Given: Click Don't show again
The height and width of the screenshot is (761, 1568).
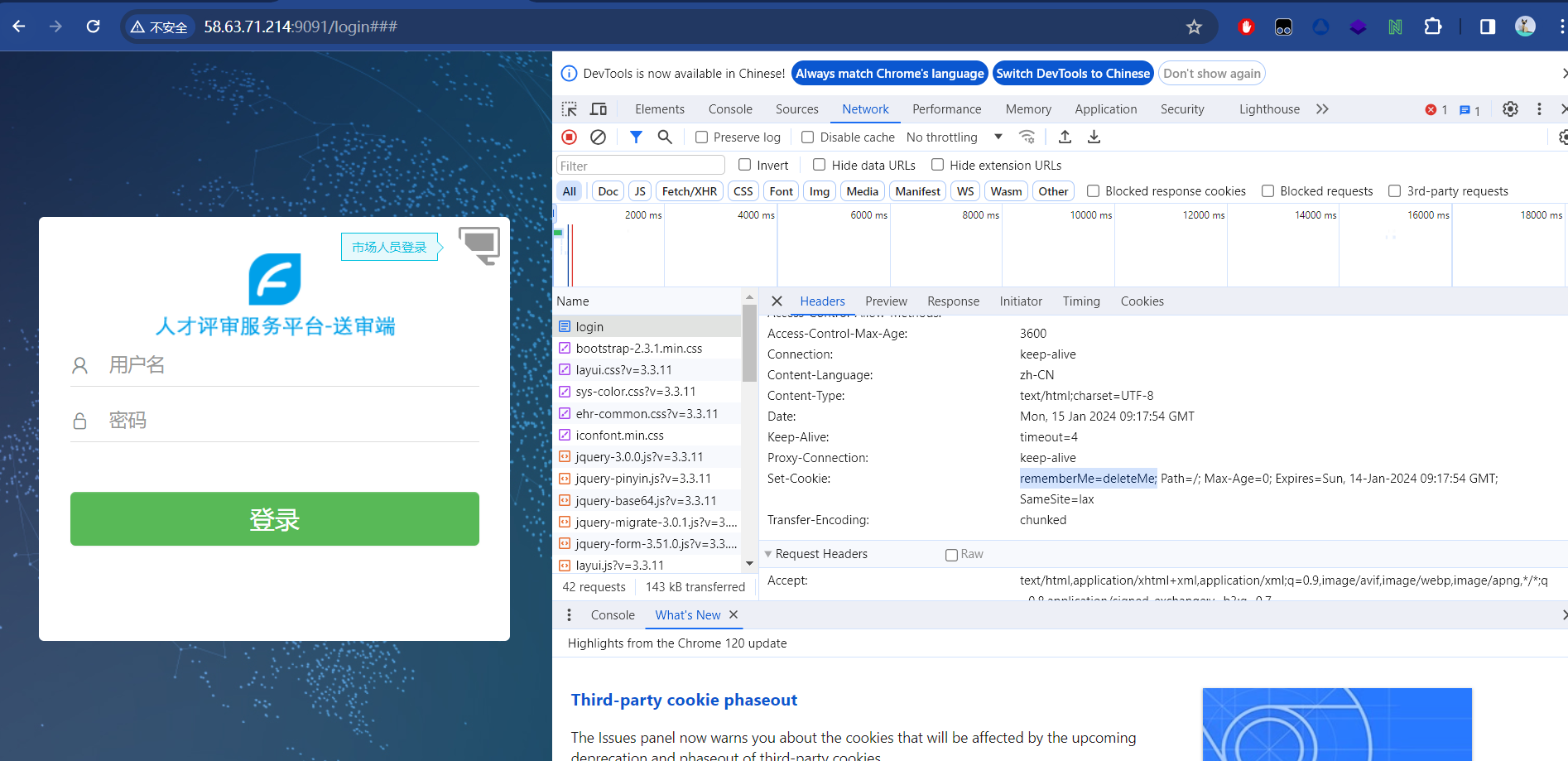Looking at the screenshot, I should click(1212, 74).
